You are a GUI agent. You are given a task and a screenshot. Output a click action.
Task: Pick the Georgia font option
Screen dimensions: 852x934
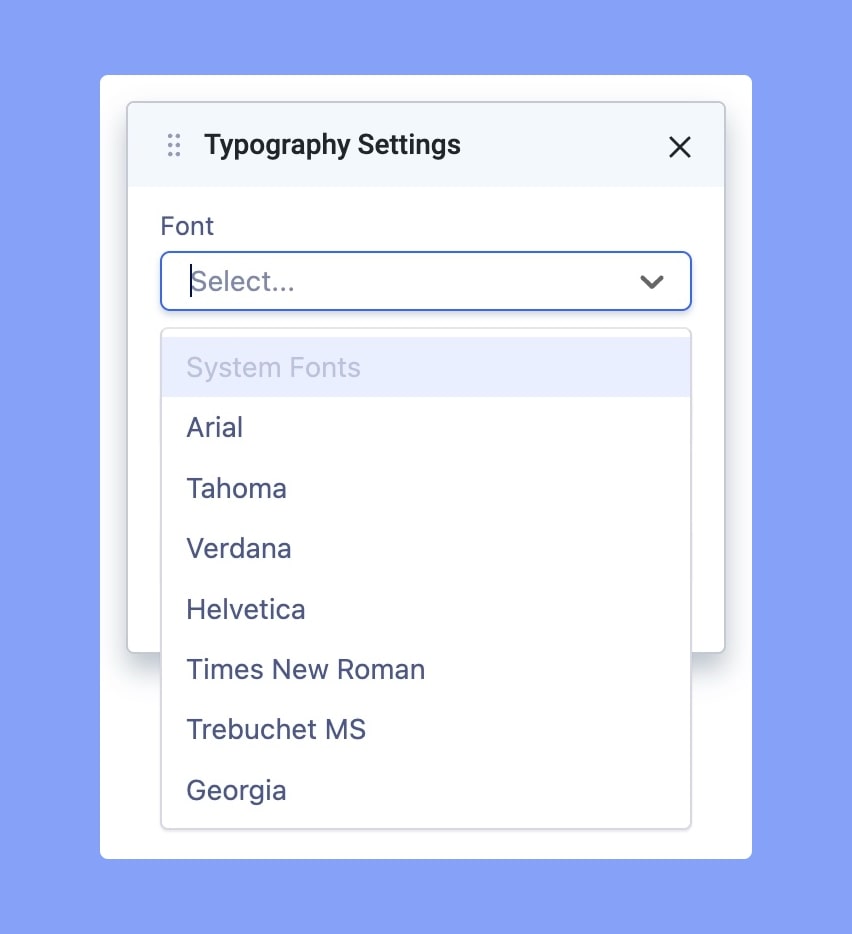pos(236,790)
